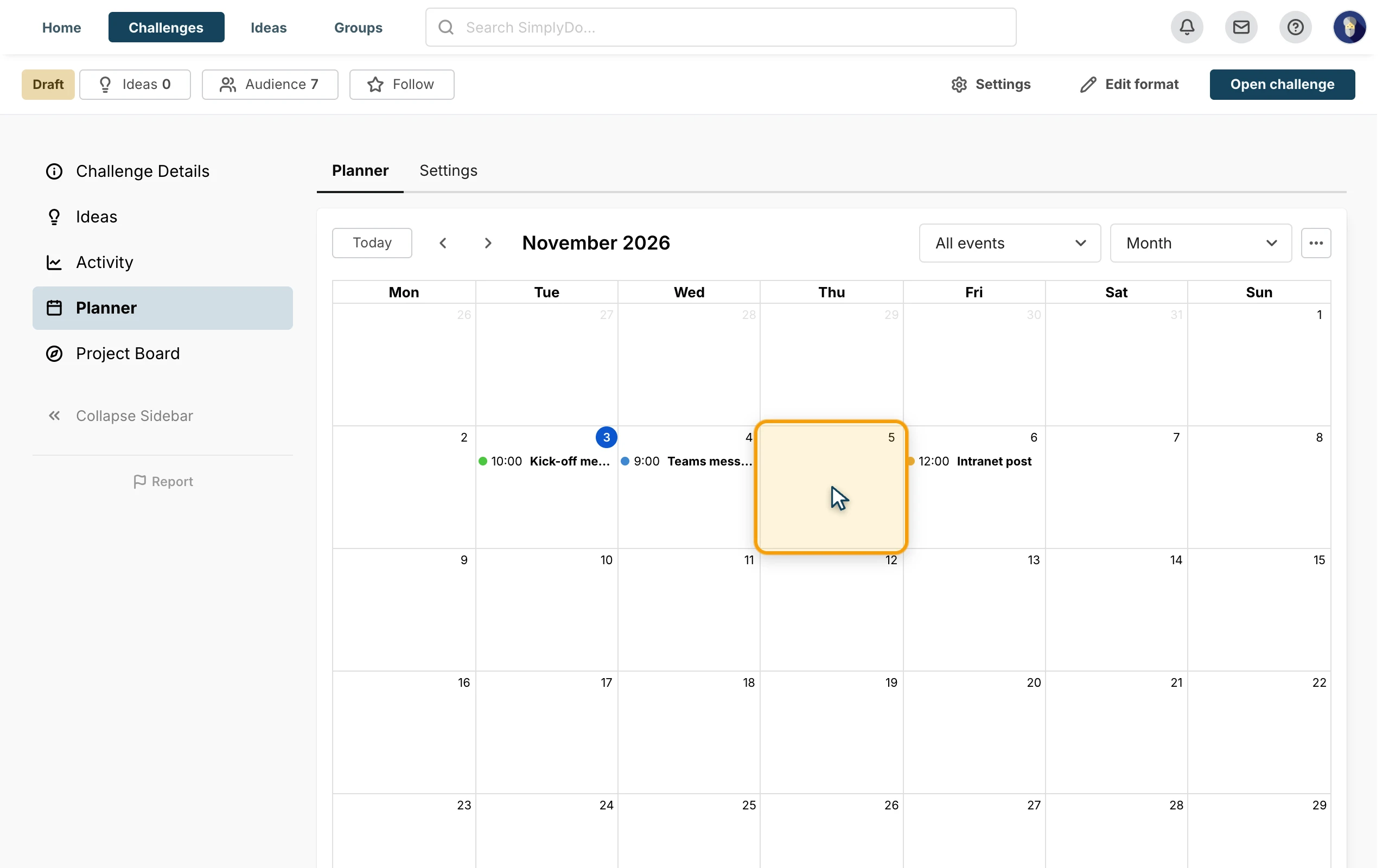
Task: Open the Kick-off meeting event
Action: tap(545, 461)
